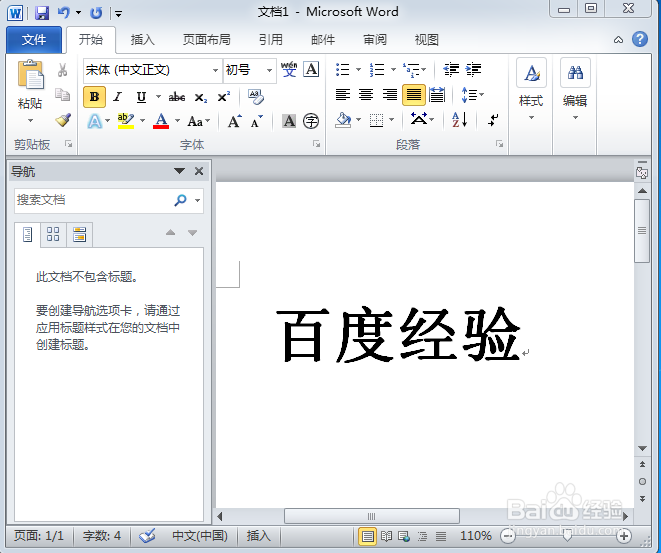Image resolution: width=661 pixels, height=553 pixels.
Task: Open the font size dropdown
Action: [x=269, y=70]
